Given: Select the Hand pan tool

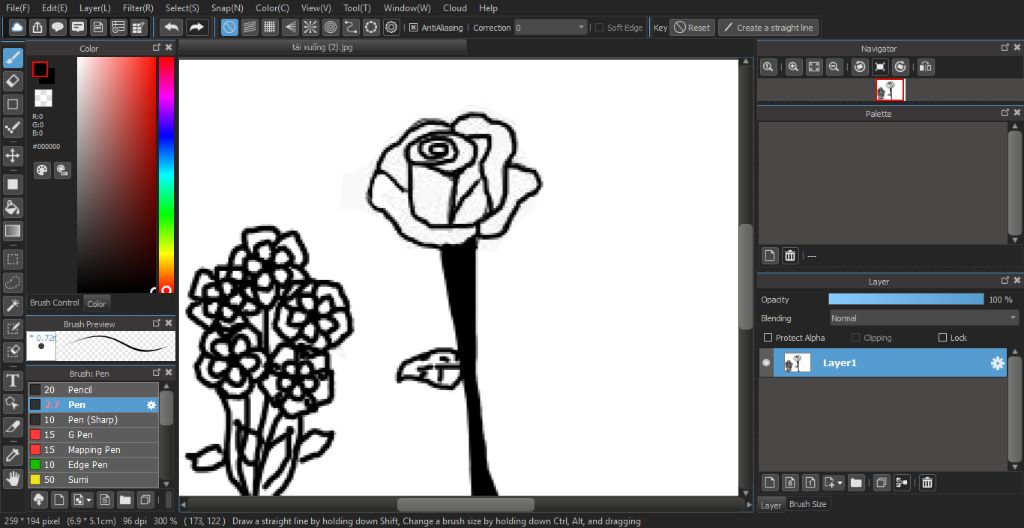Looking at the screenshot, I should (x=12, y=478).
